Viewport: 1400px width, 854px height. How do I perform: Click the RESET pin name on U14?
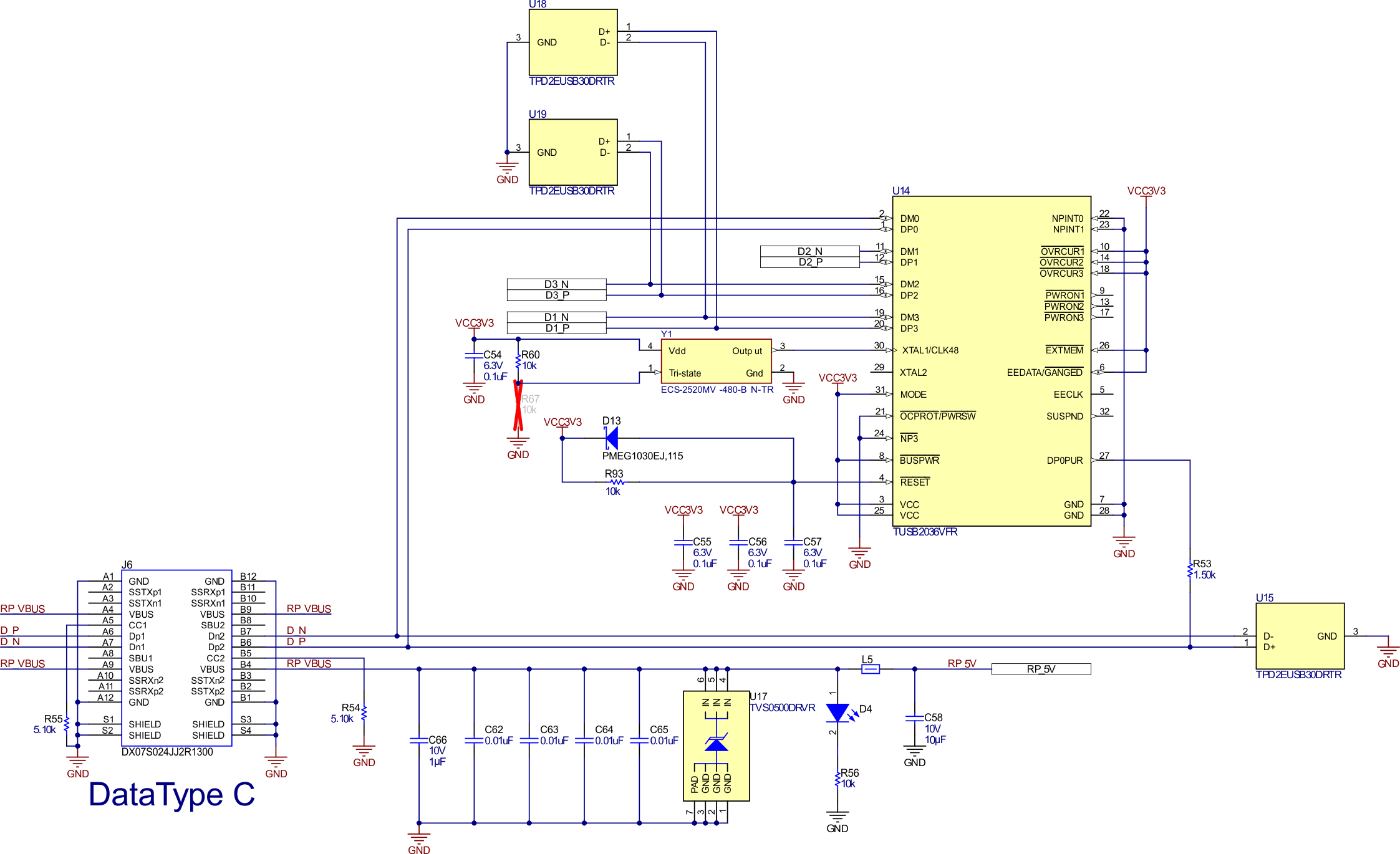(x=914, y=482)
